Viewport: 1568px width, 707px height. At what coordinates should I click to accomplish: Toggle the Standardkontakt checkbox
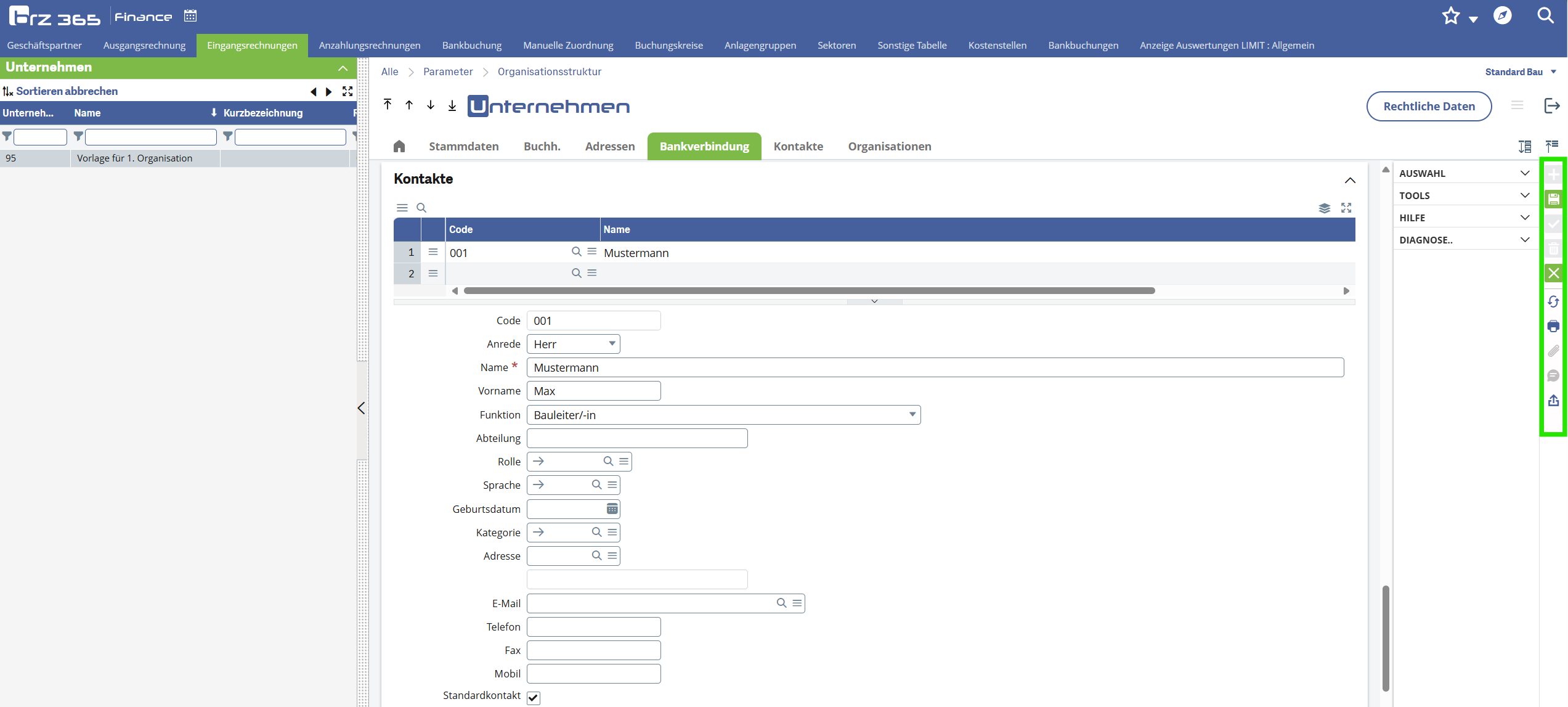(534, 697)
